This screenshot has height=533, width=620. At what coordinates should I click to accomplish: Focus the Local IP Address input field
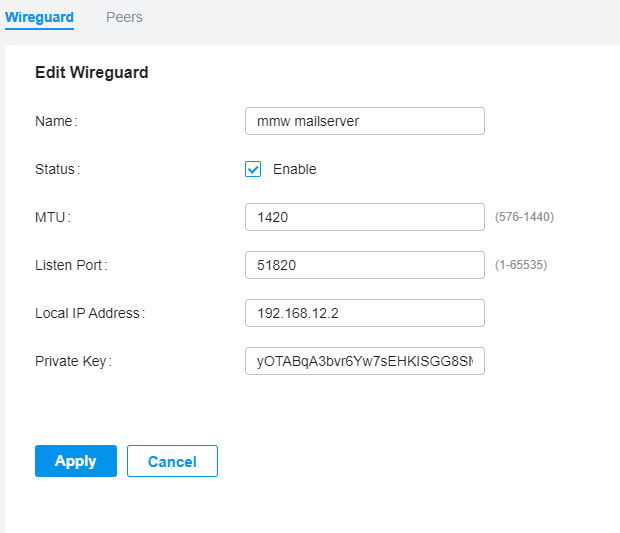[x=364, y=313]
